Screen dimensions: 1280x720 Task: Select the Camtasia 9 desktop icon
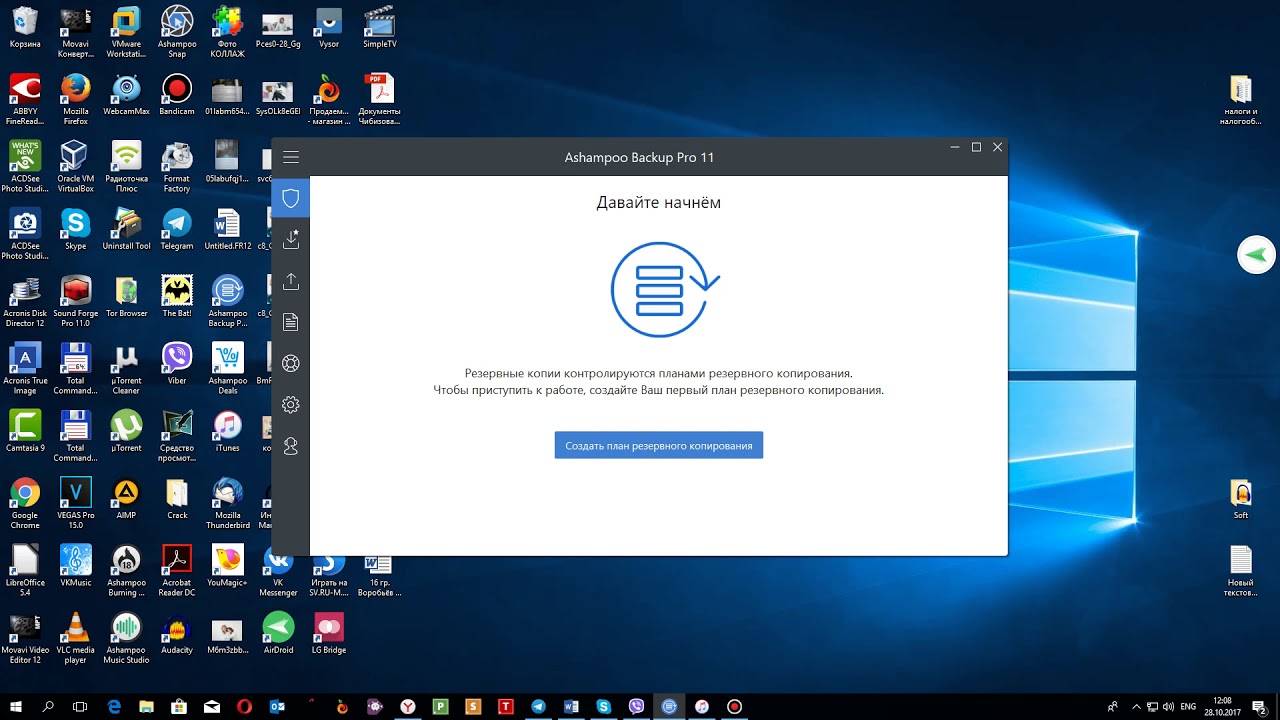coord(25,431)
